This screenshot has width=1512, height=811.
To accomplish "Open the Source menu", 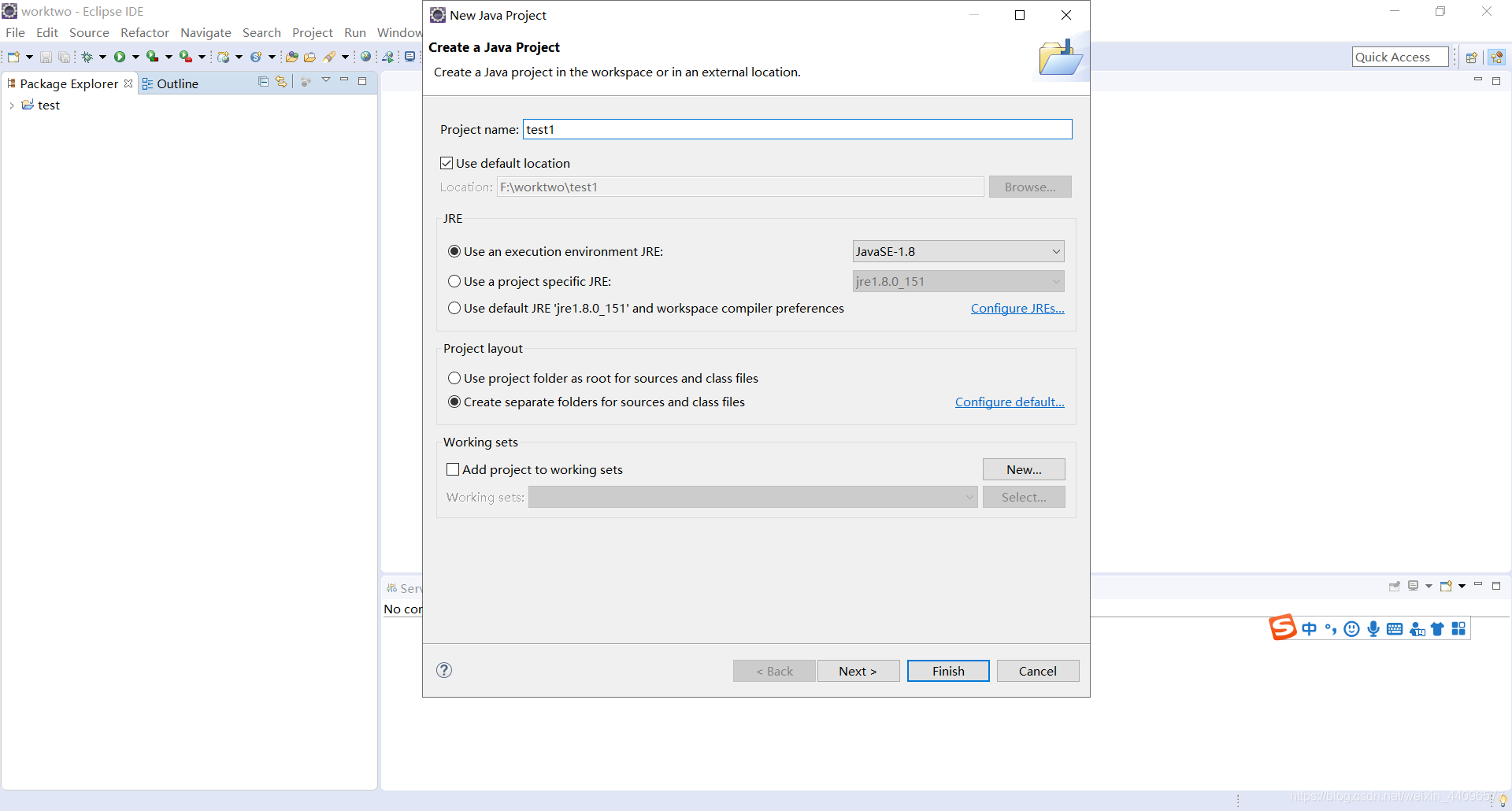I will click(89, 32).
